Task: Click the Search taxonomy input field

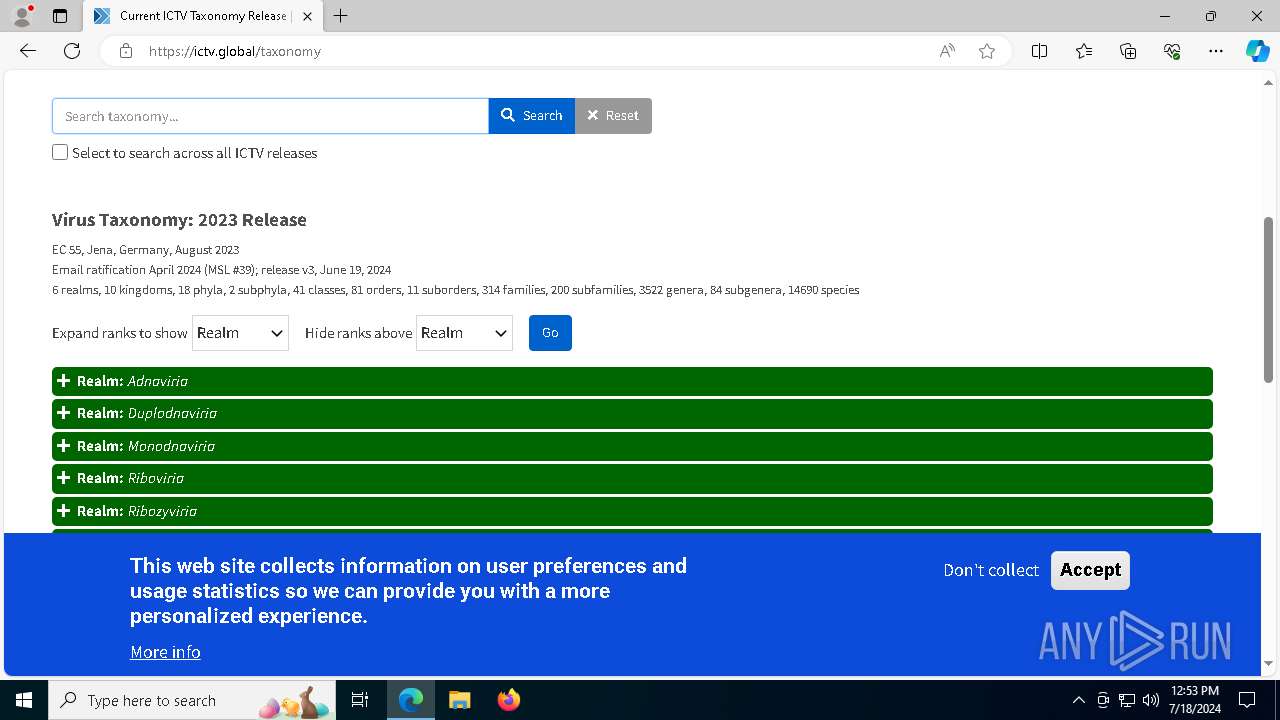Action: point(270,116)
